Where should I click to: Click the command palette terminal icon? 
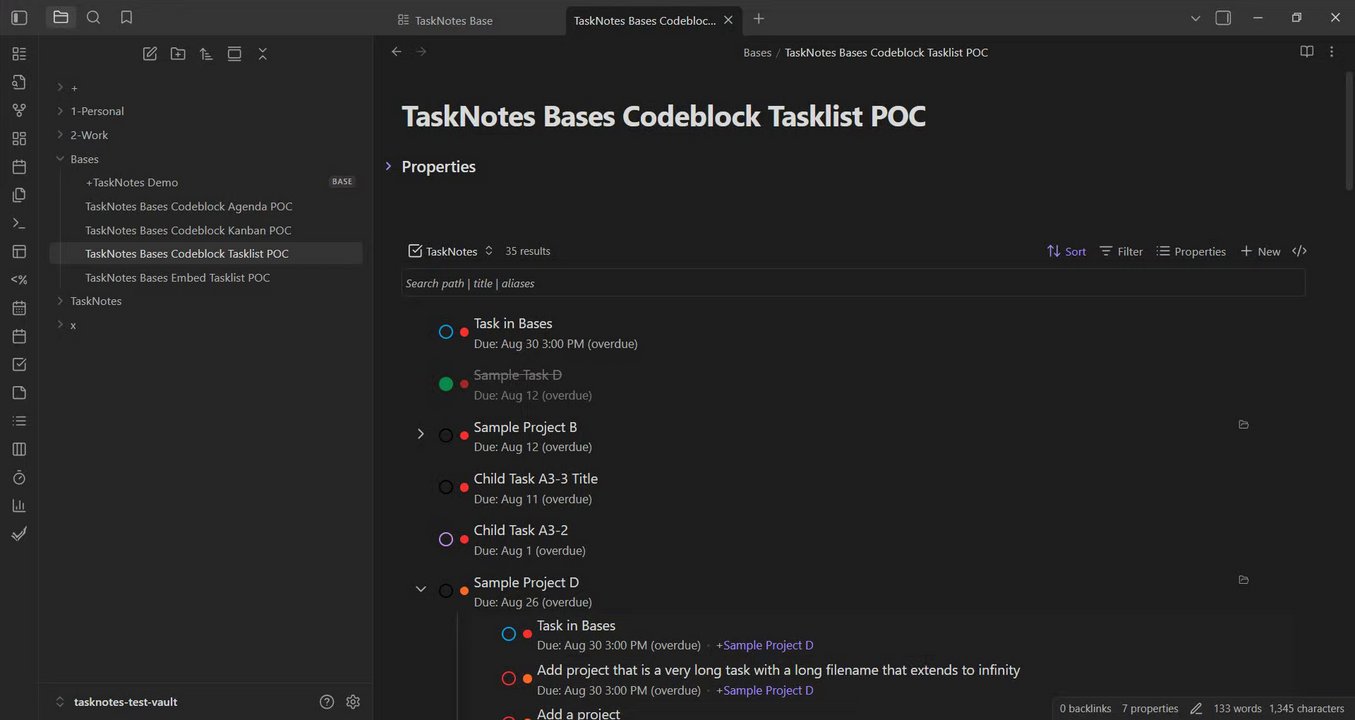(19, 223)
